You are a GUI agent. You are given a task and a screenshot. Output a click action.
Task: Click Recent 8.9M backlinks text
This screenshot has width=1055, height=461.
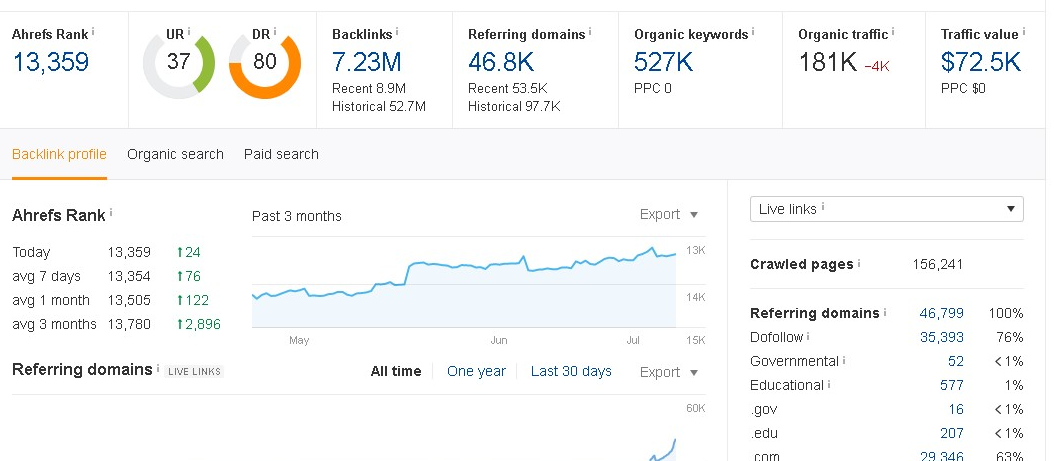pos(369,88)
